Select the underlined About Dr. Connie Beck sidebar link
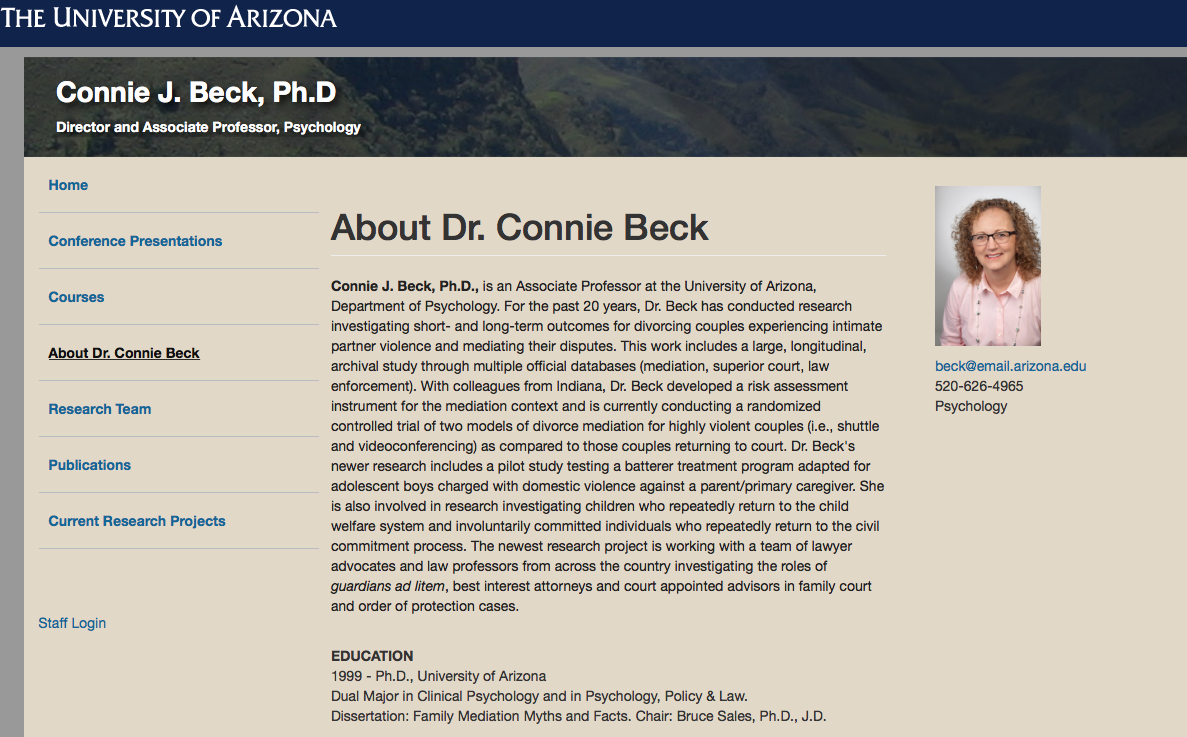 [124, 353]
